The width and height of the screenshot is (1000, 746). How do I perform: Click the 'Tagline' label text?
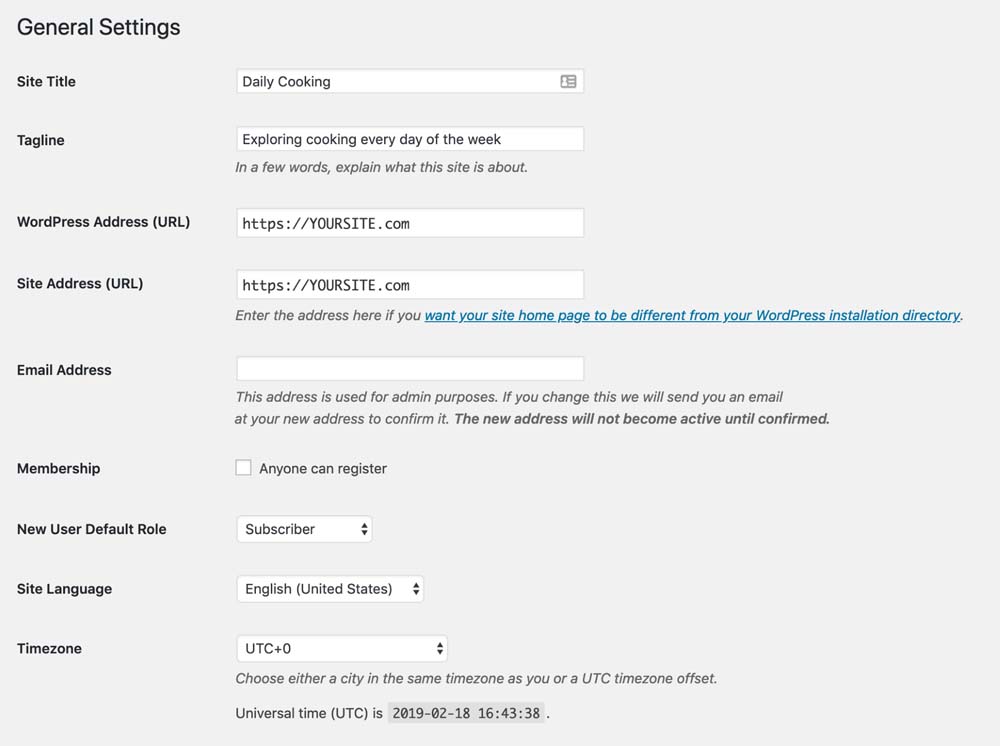pos(41,140)
